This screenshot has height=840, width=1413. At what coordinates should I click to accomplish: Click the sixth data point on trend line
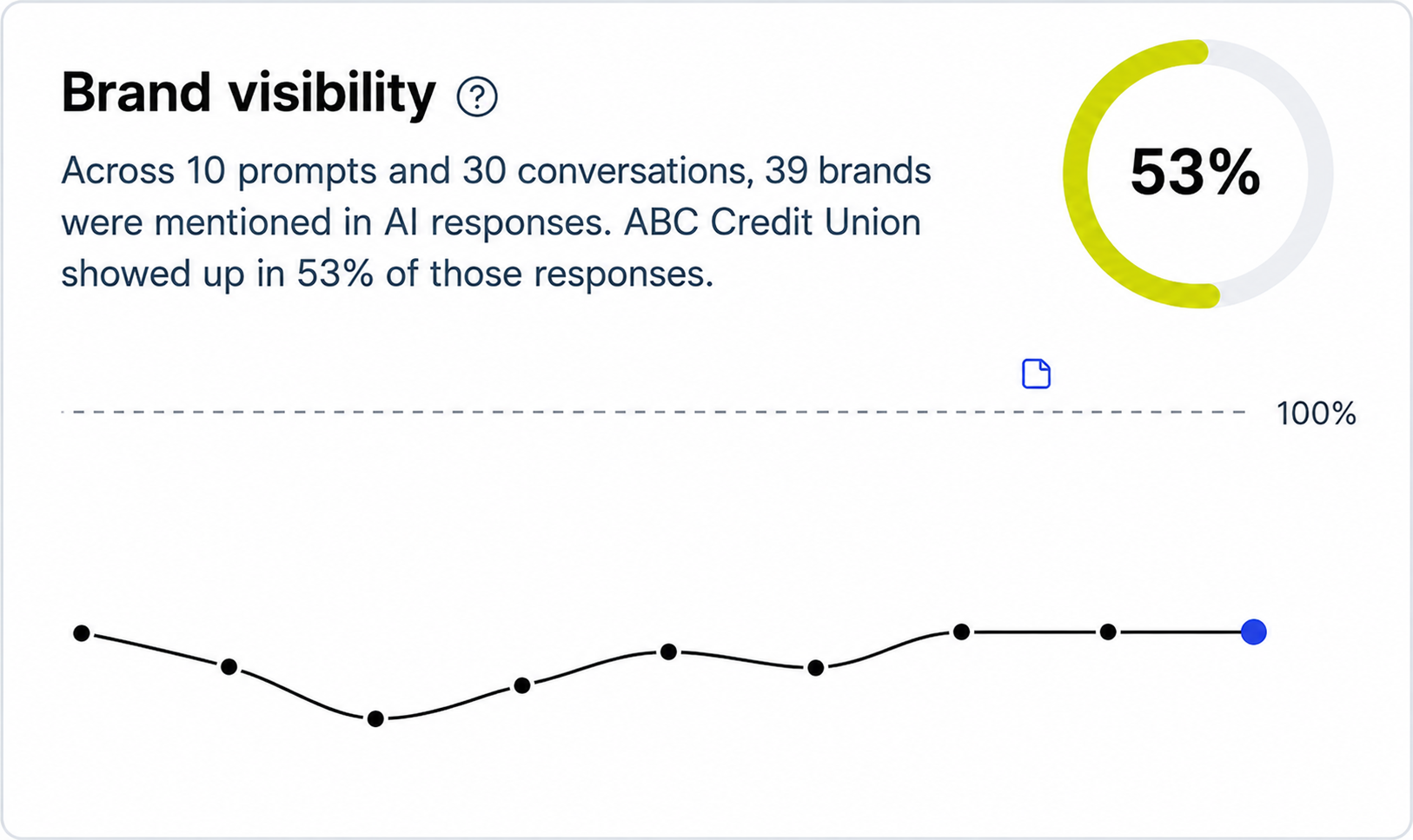816,667
